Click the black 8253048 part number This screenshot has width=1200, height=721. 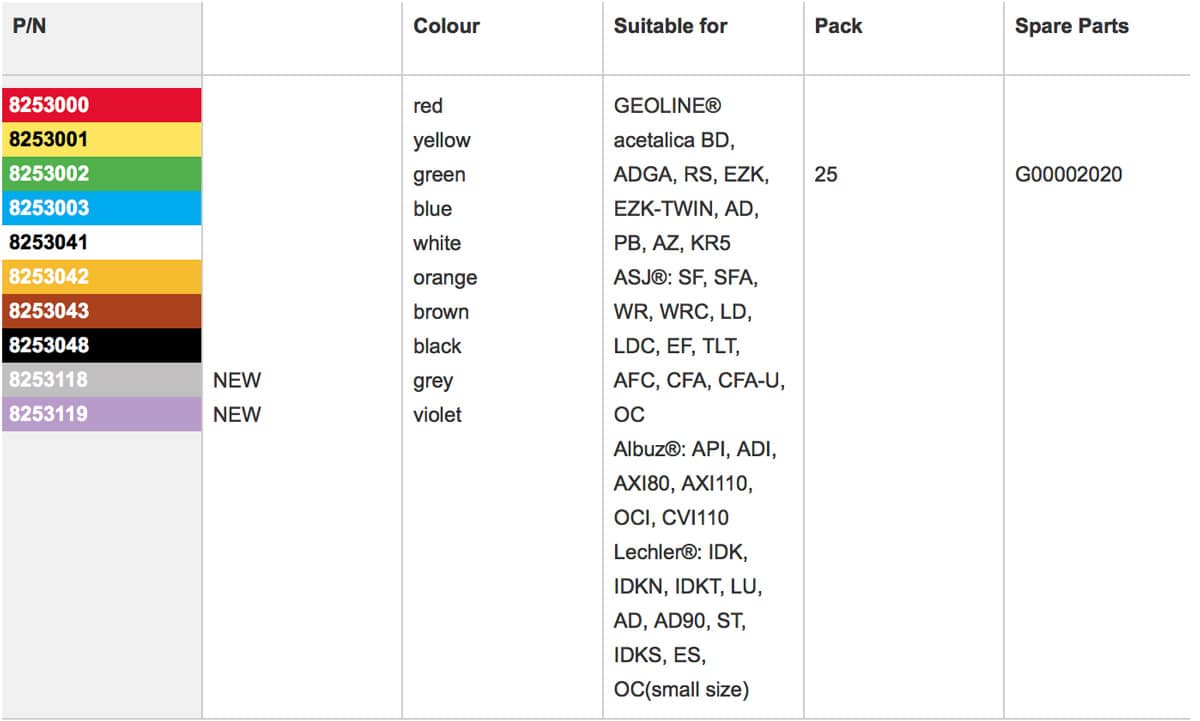point(101,345)
